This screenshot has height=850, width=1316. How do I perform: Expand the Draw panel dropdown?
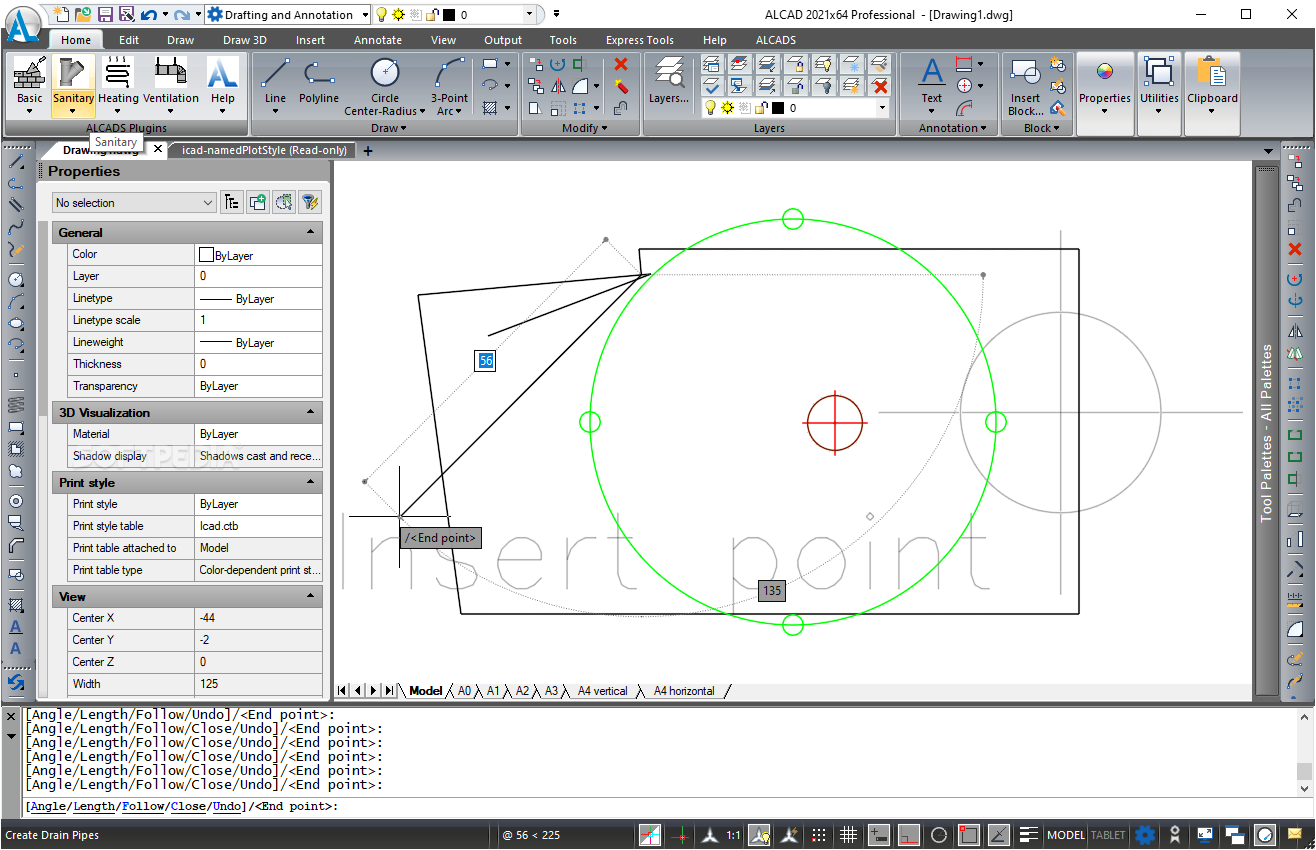389,128
